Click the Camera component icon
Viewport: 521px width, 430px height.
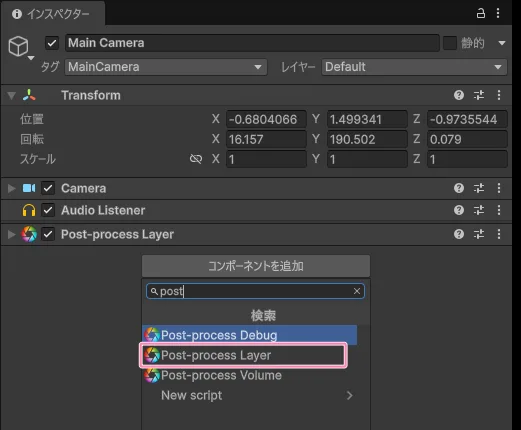click(29, 188)
